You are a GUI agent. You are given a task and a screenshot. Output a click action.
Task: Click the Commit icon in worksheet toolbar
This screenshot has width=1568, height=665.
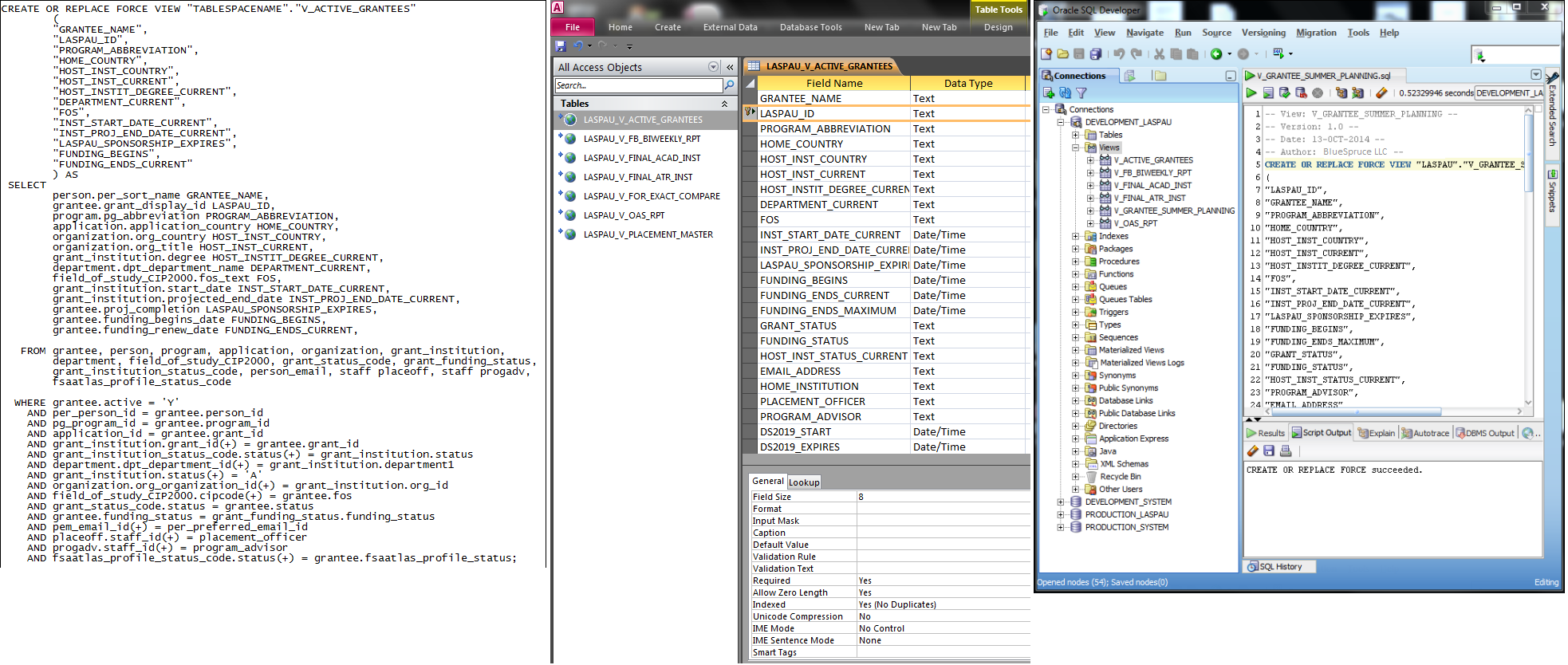(x=1285, y=93)
